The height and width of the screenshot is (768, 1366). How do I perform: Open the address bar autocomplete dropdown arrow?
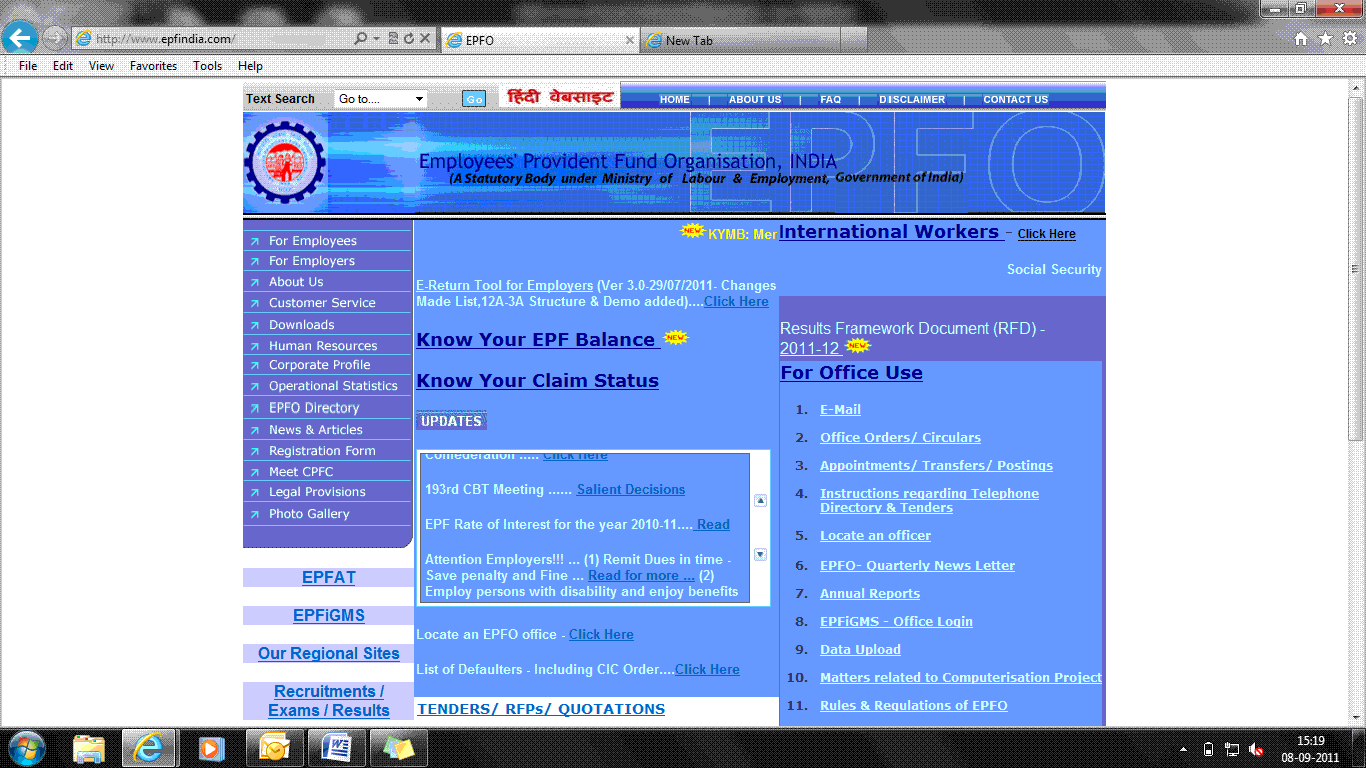point(376,39)
